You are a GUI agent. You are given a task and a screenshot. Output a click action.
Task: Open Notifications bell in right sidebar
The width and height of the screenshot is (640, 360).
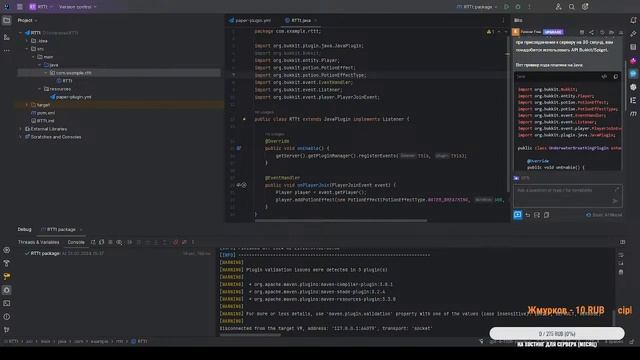tap(633, 20)
